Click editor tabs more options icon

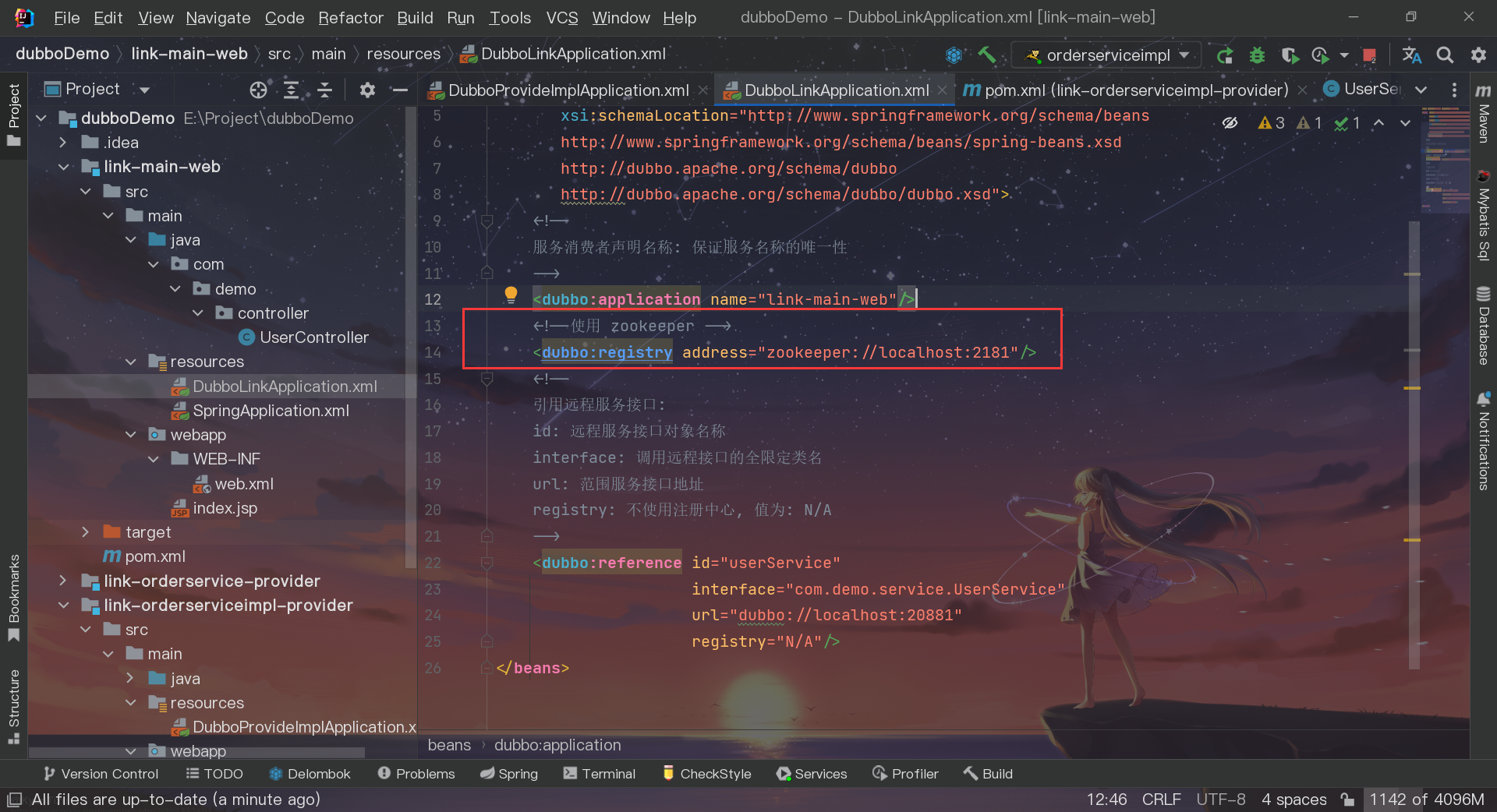tap(1454, 90)
